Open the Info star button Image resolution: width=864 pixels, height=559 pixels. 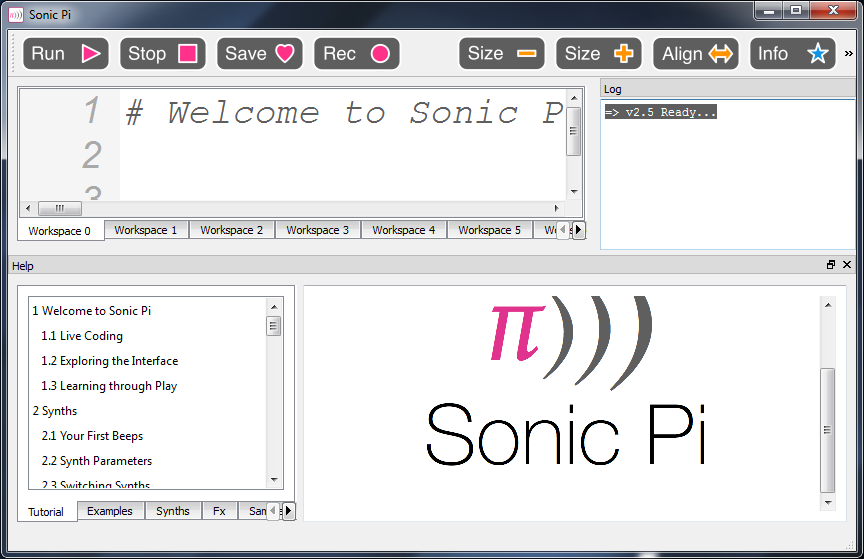point(793,53)
